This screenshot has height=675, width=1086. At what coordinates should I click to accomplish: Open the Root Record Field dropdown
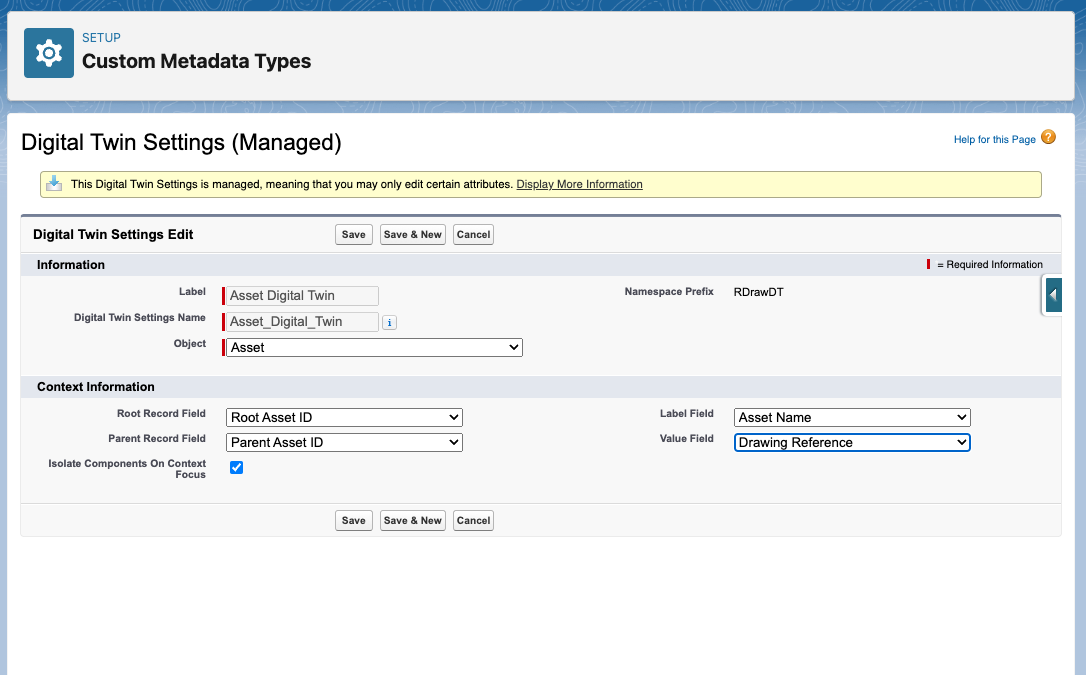pyautogui.click(x=344, y=417)
